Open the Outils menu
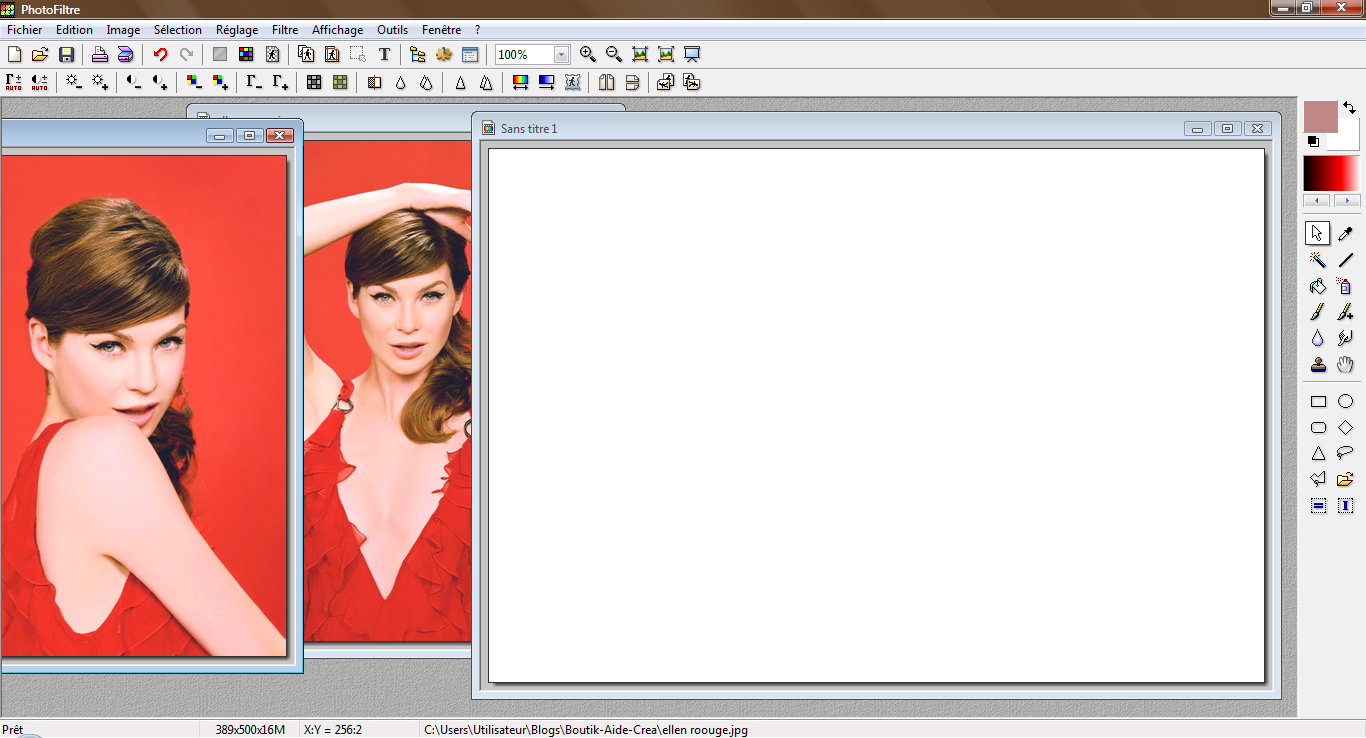This screenshot has width=1366, height=738. [393, 30]
